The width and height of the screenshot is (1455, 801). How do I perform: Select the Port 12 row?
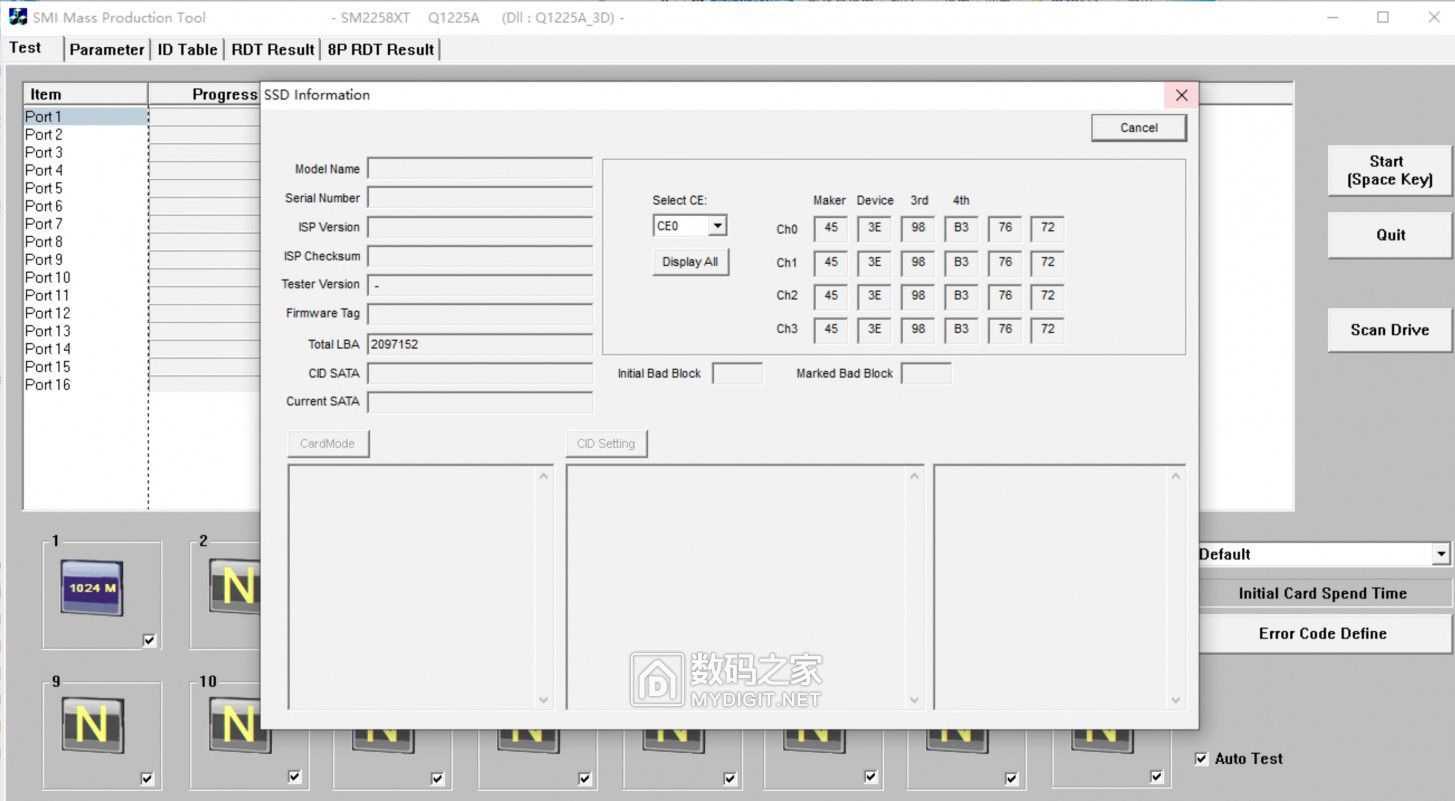(85, 313)
